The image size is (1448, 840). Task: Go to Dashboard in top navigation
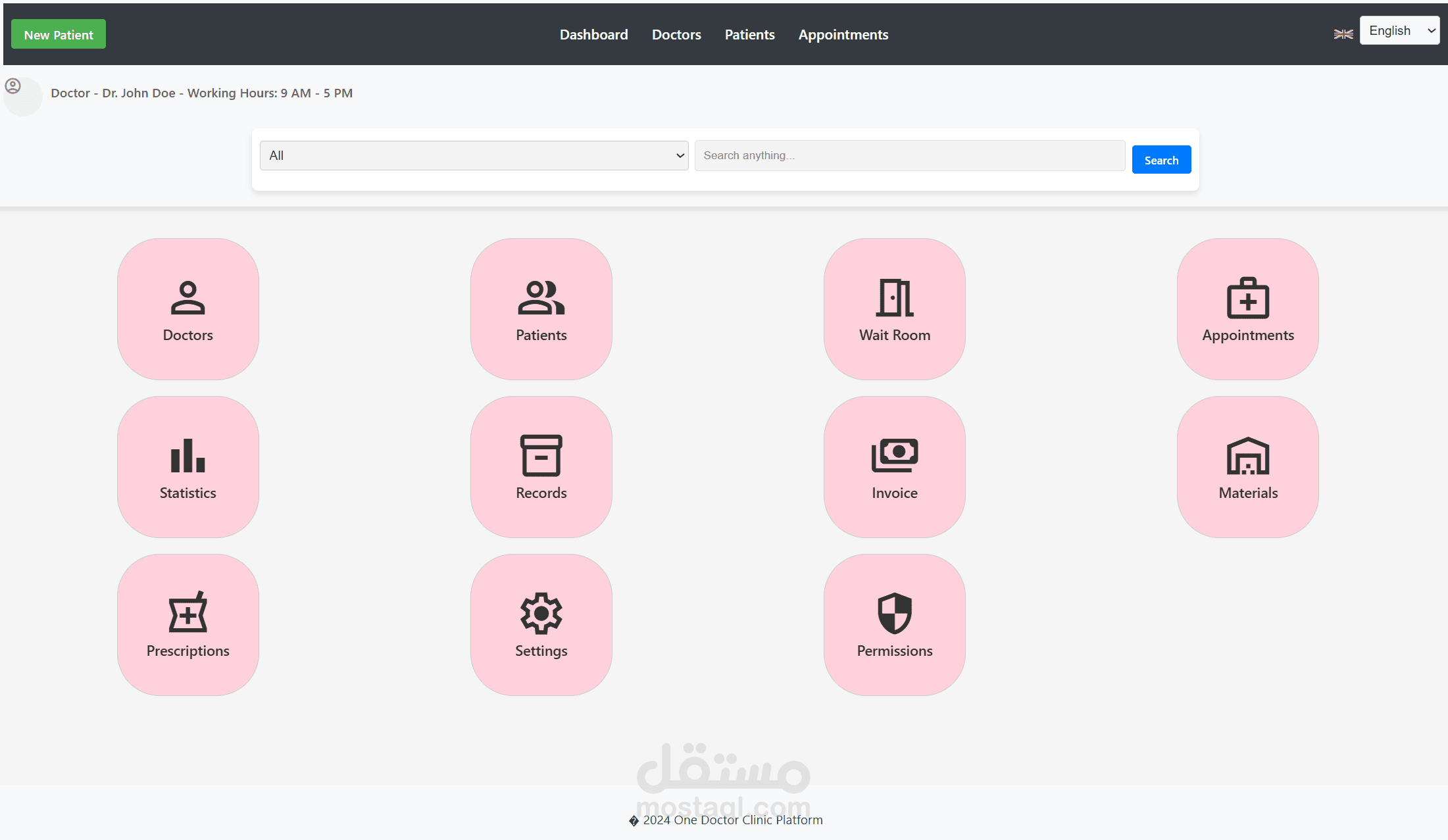(x=594, y=35)
